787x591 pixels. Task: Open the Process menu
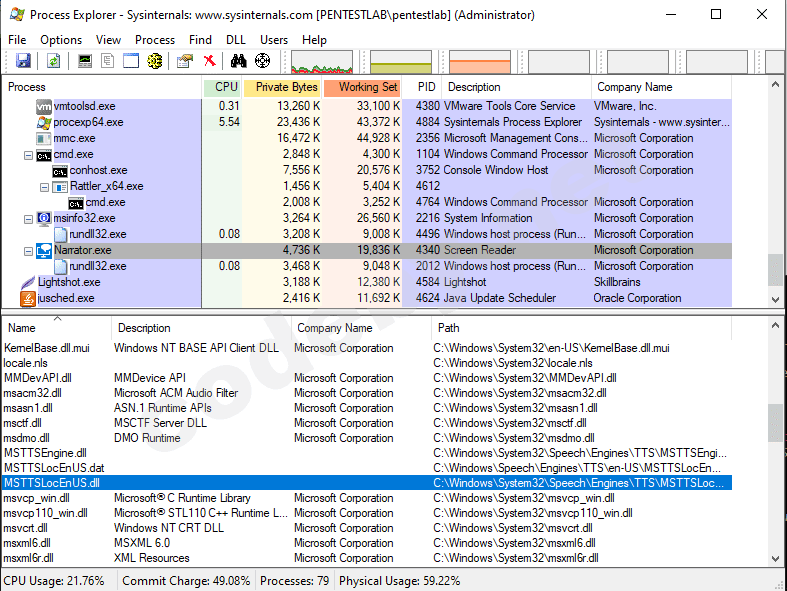[x=155, y=40]
